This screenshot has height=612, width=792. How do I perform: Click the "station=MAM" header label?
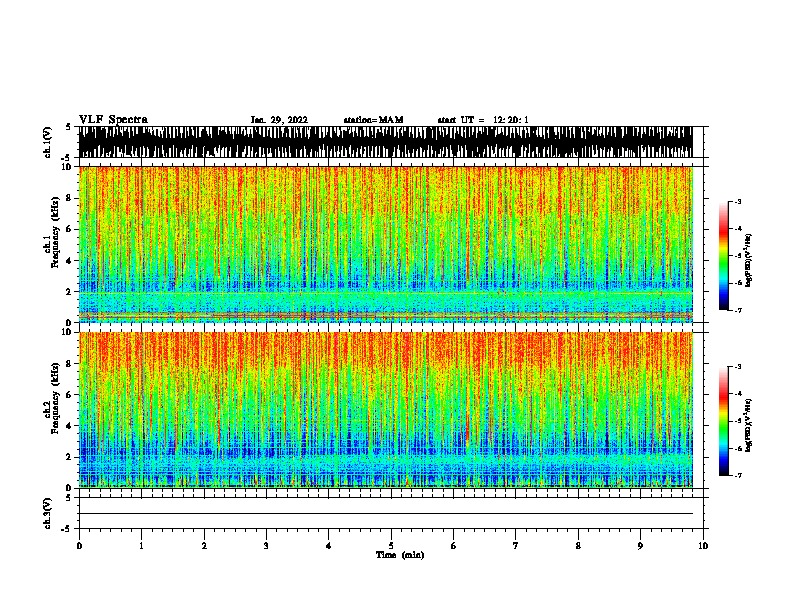[373, 120]
